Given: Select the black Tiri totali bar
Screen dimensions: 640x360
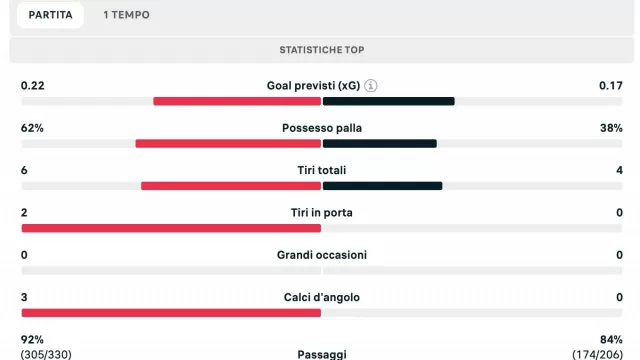Looking at the screenshot, I should [382, 186].
